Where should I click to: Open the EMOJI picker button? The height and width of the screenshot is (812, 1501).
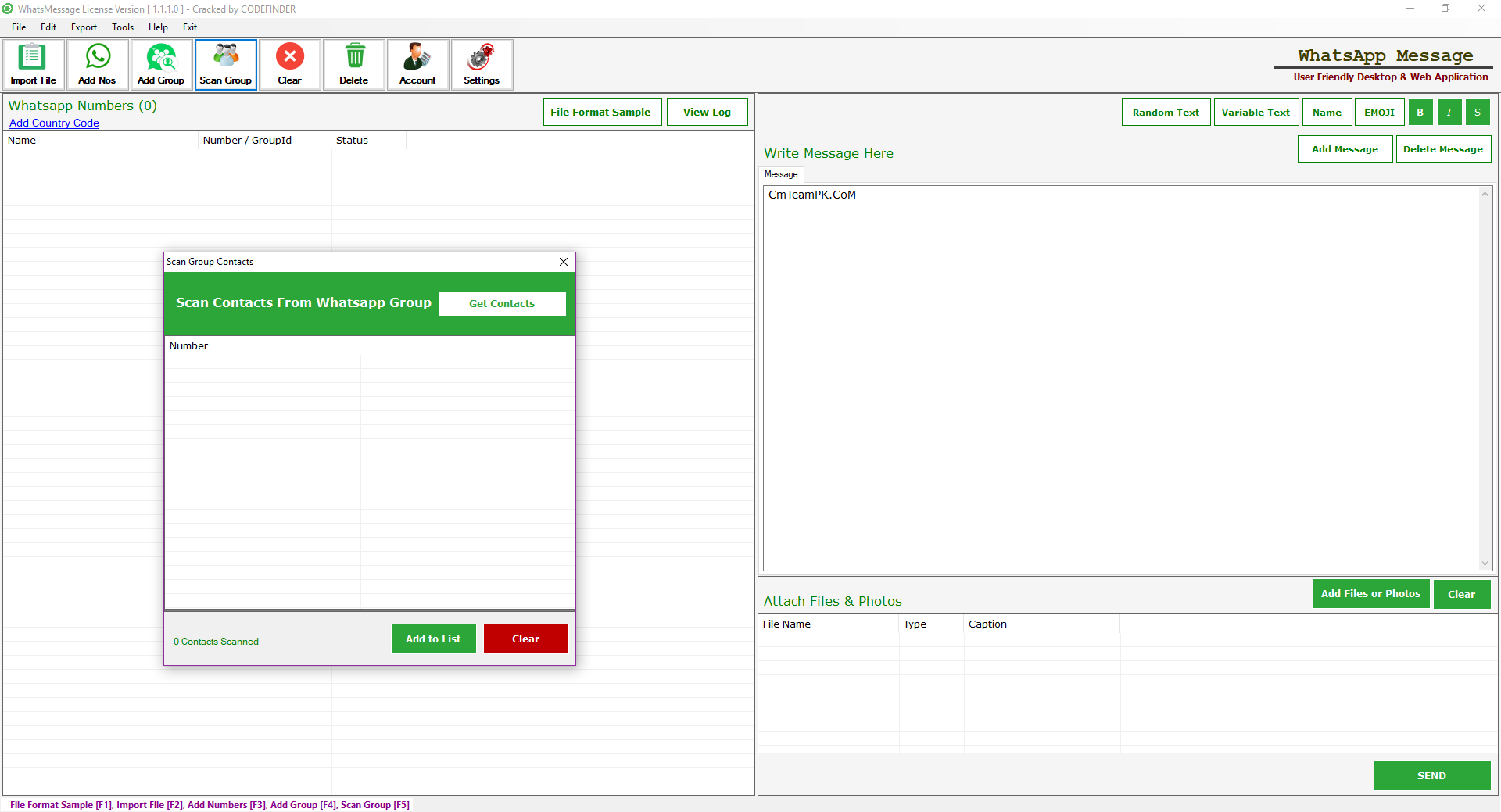1380,113
